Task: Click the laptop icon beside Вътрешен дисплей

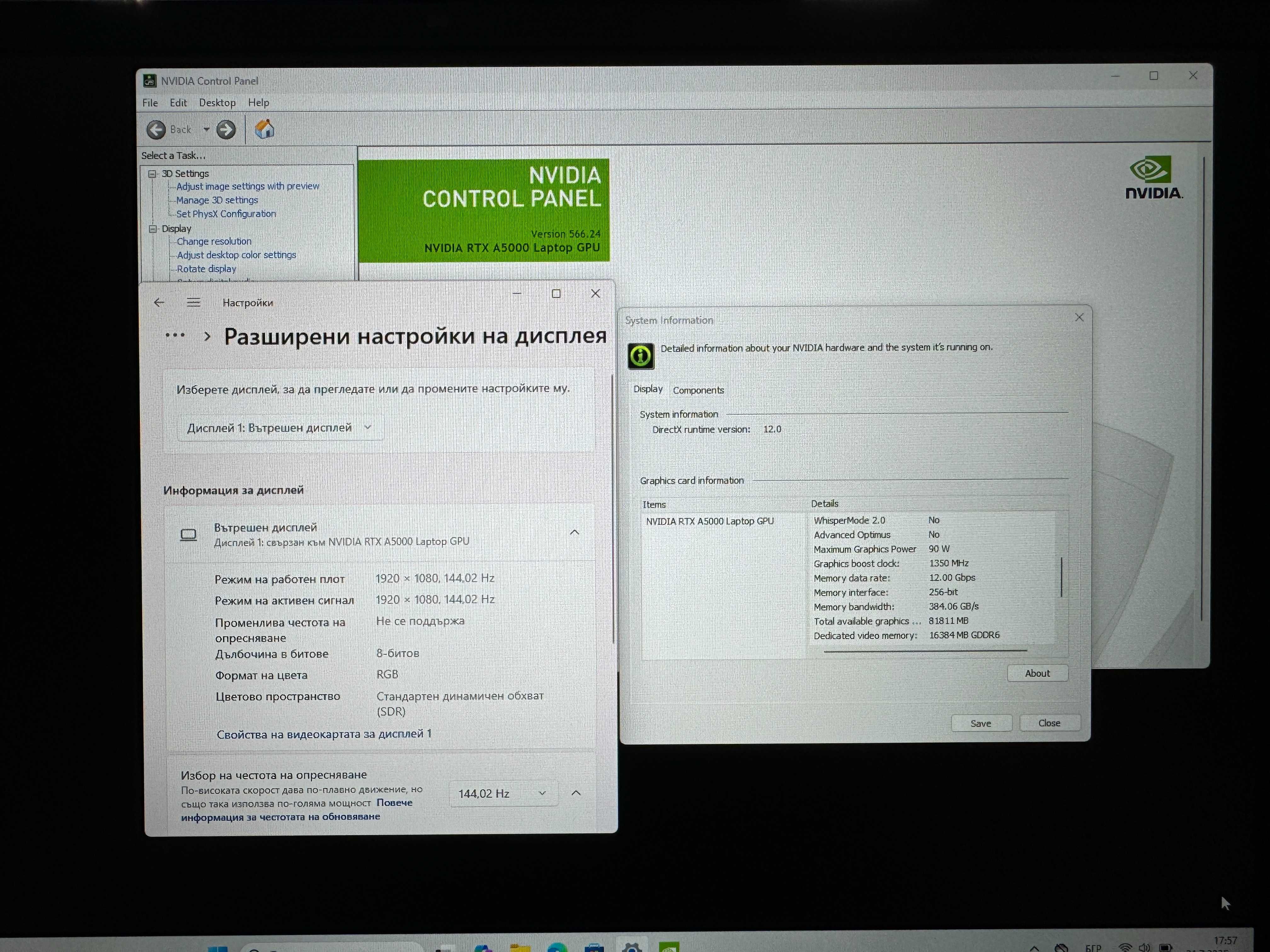Action: click(188, 535)
